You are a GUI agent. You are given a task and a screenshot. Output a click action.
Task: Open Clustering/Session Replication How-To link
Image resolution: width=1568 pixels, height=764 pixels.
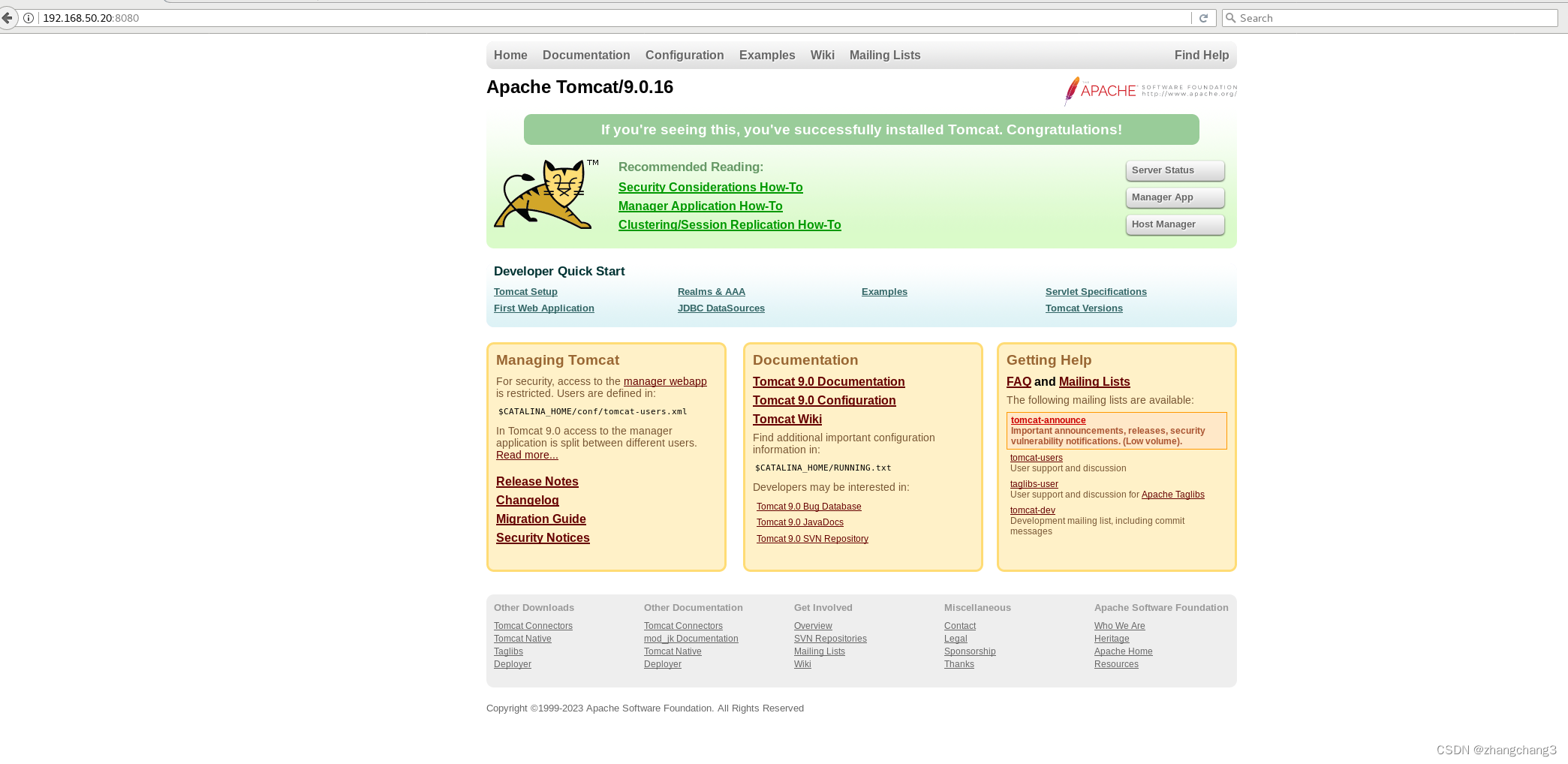point(730,225)
